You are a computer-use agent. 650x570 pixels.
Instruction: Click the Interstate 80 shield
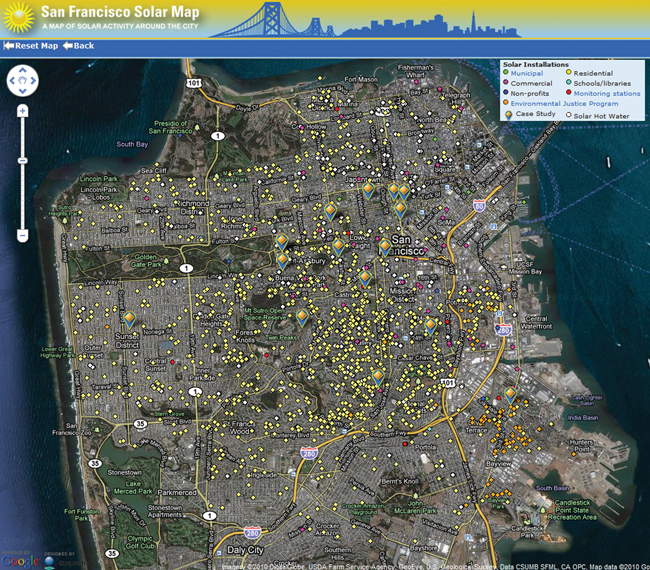[x=479, y=206]
